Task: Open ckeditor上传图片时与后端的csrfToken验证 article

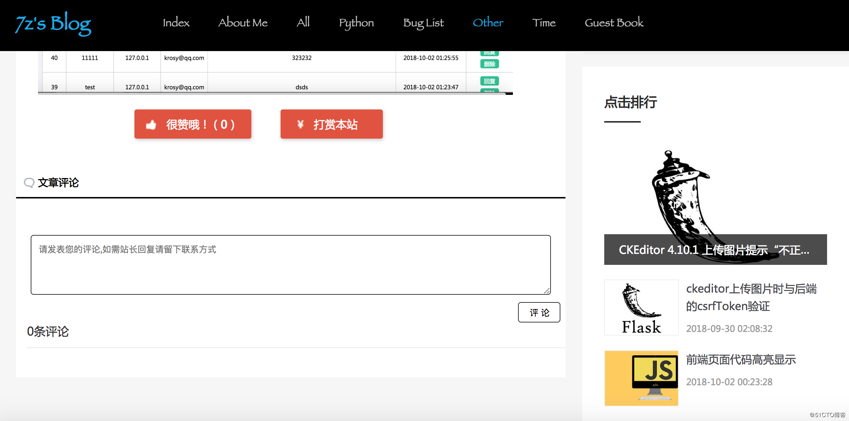Action: (x=752, y=298)
